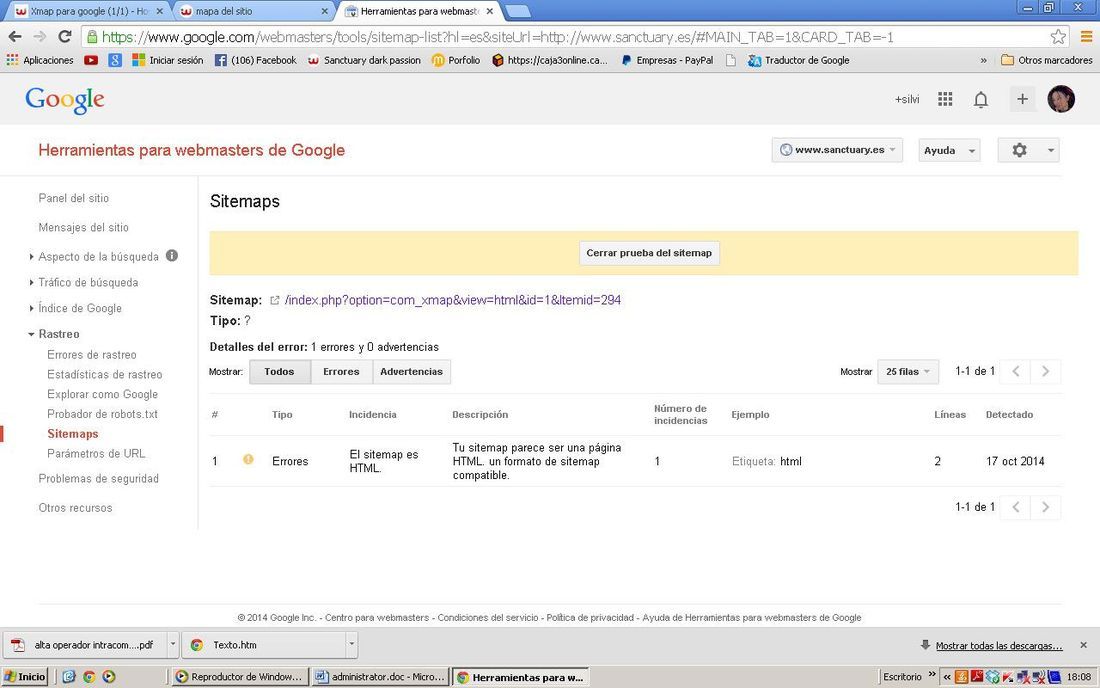The image size is (1100, 688).
Task: Open the user profile avatar
Action: [1061, 99]
